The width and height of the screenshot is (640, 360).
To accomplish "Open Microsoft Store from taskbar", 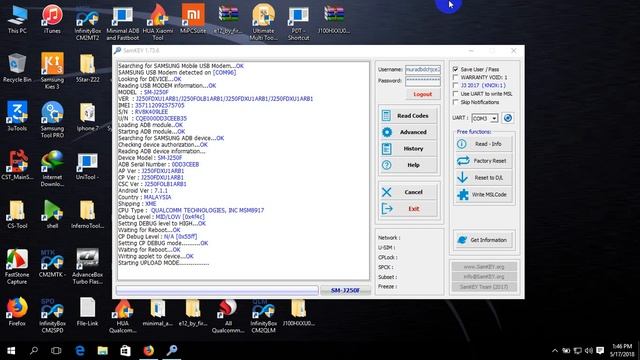I will pyautogui.click(x=125, y=351).
